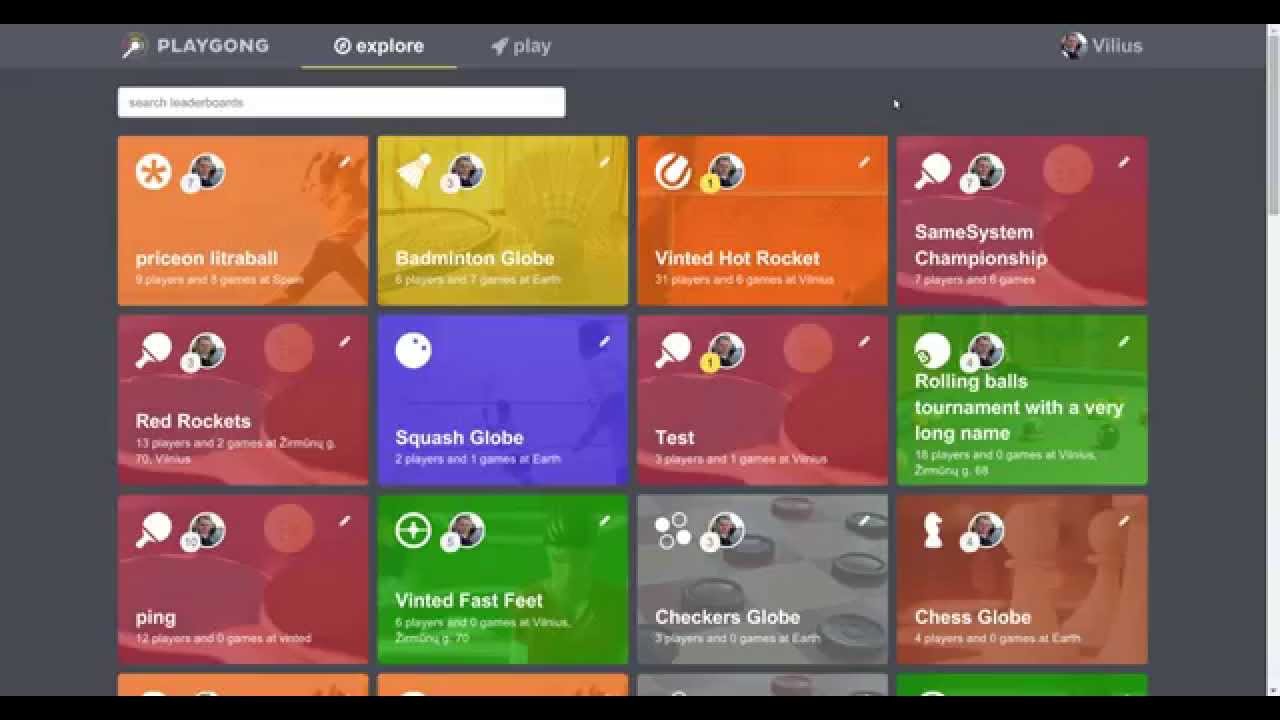The image size is (1280, 720).
Task: Edit the Red Rockets leaderboard
Action: [344, 342]
